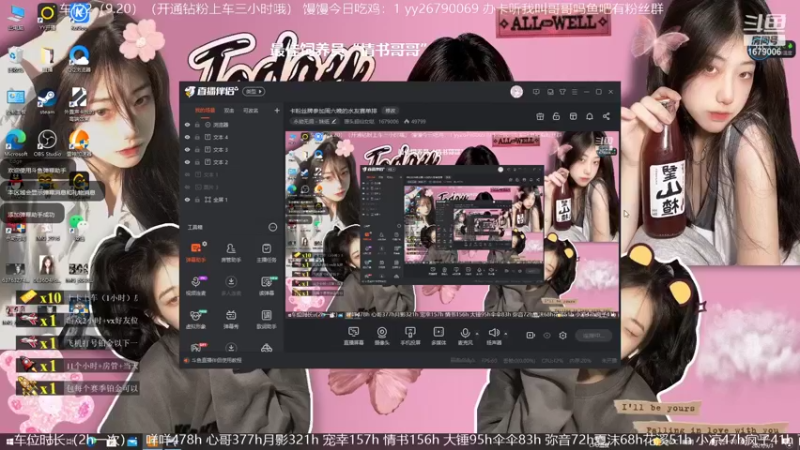Open the 虚拟形象 virtual avatar tool
Image resolution: width=800 pixels, height=450 pixels.
click(x=195, y=319)
